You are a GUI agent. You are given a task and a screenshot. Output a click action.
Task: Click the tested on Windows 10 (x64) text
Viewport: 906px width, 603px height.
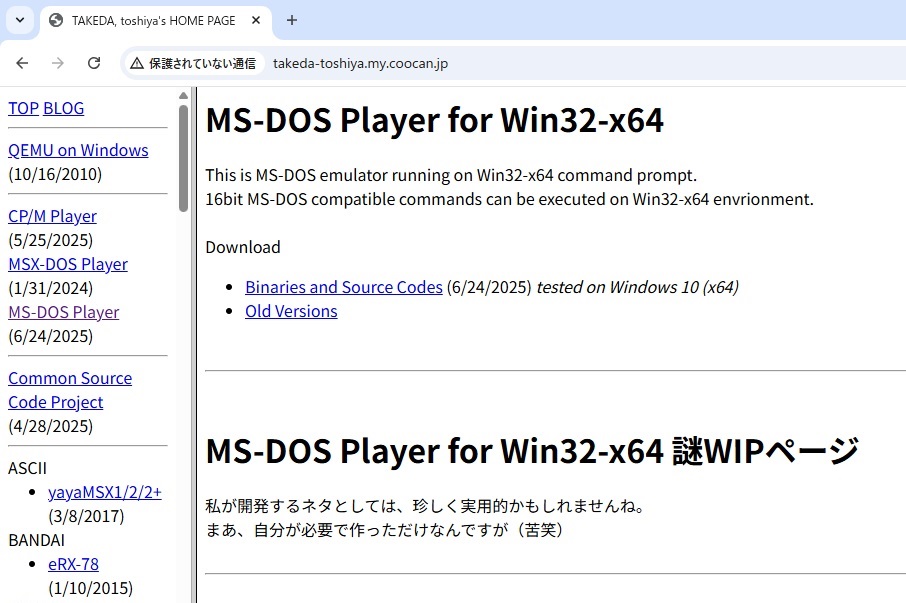pos(637,287)
